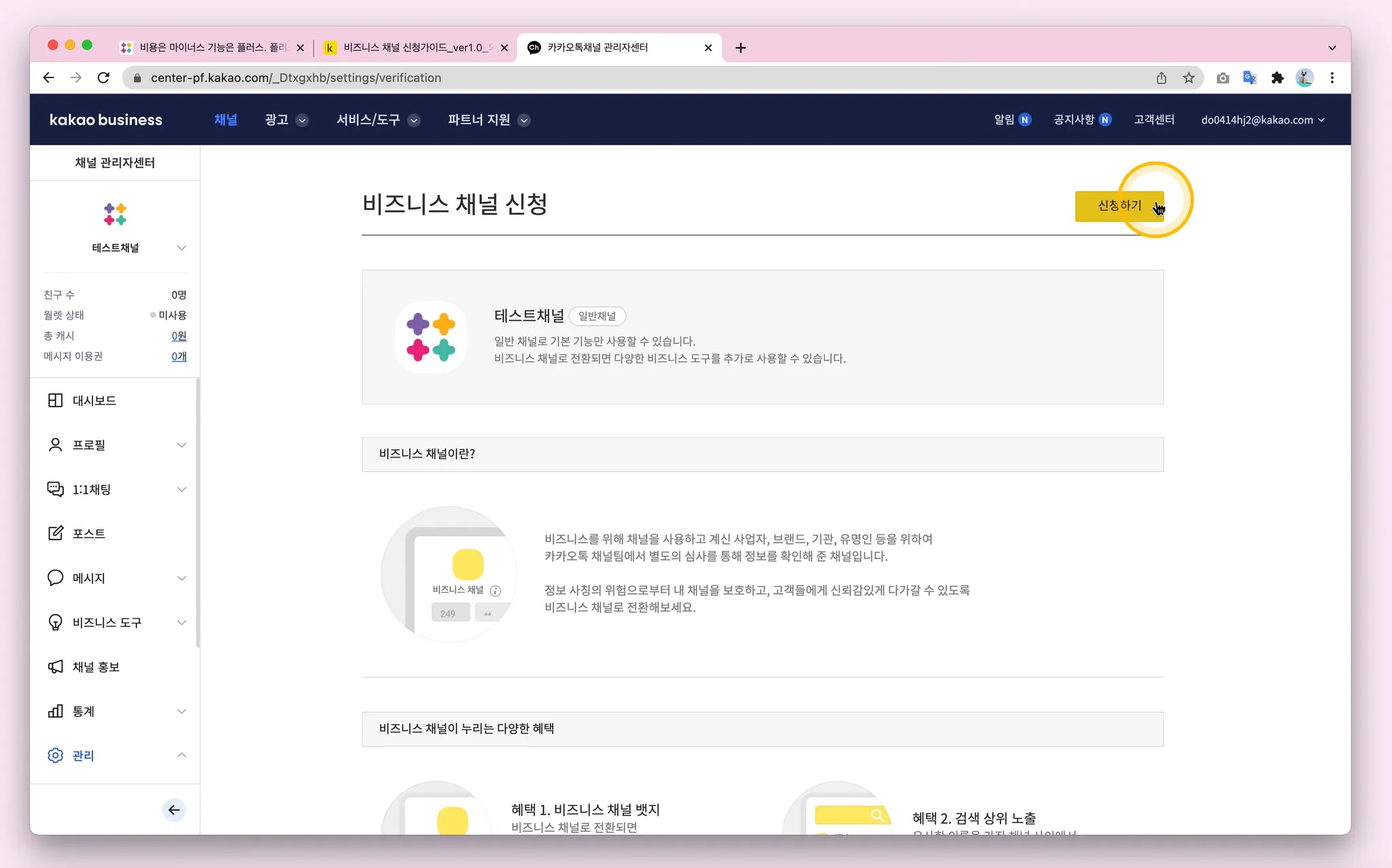Collapse sidebar with the left arrow button
Viewport: 1392px width, 868px height.
click(x=174, y=810)
